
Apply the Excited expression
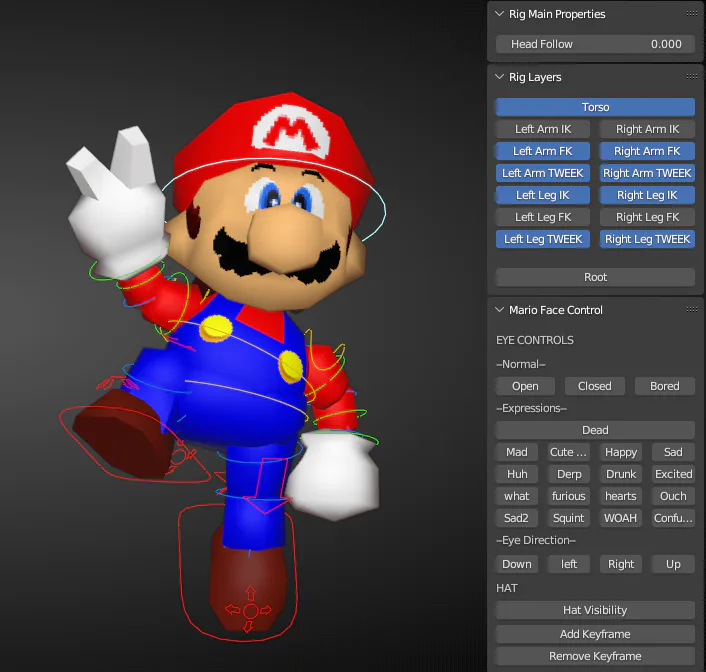673,474
